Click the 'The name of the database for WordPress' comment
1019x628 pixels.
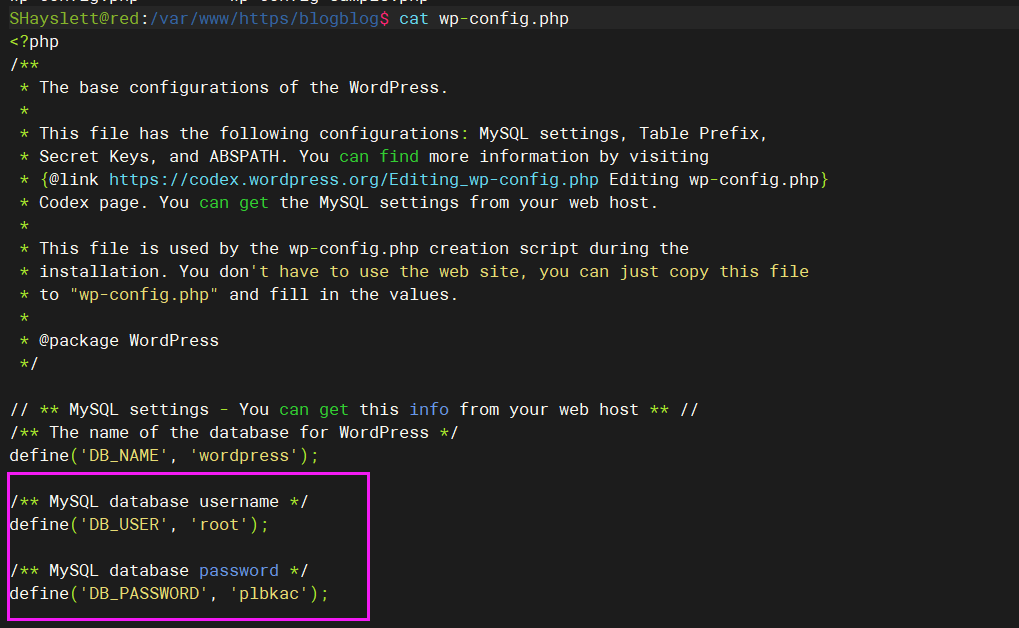click(234, 432)
